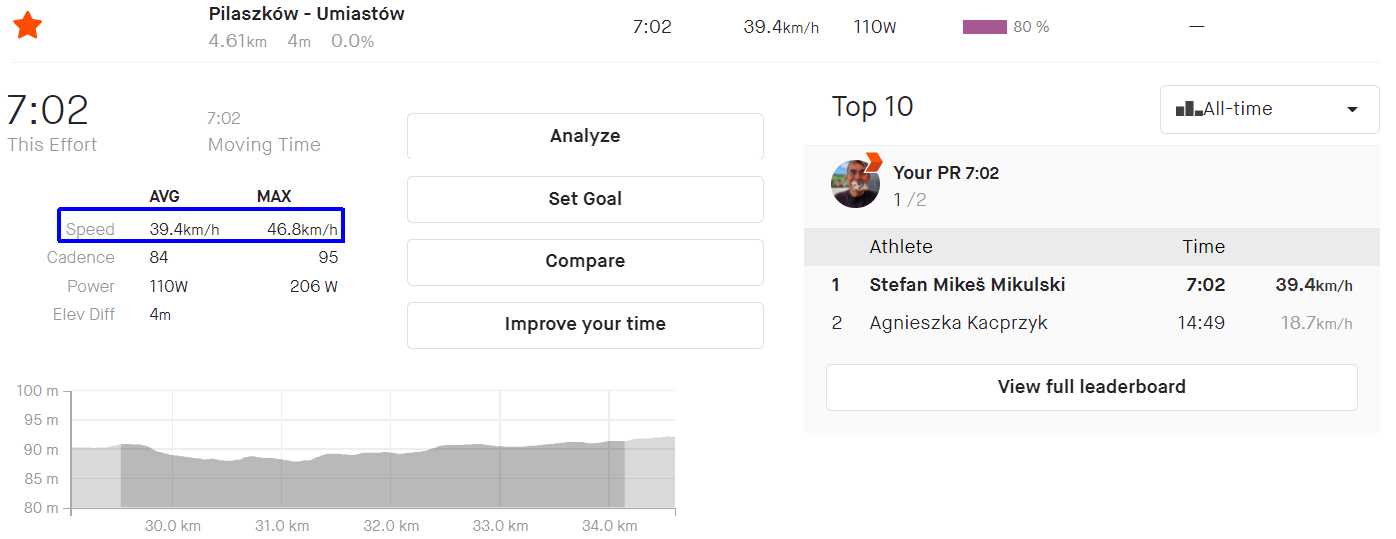Screen dimensions: 1396x539
Task: Open the All-time leaderboard filter dropdown
Action: tap(1269, 109)
